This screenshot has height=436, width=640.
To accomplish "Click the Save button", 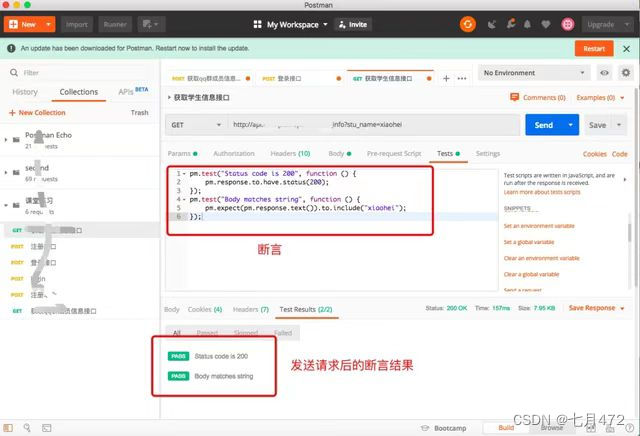I will (597, 125).
